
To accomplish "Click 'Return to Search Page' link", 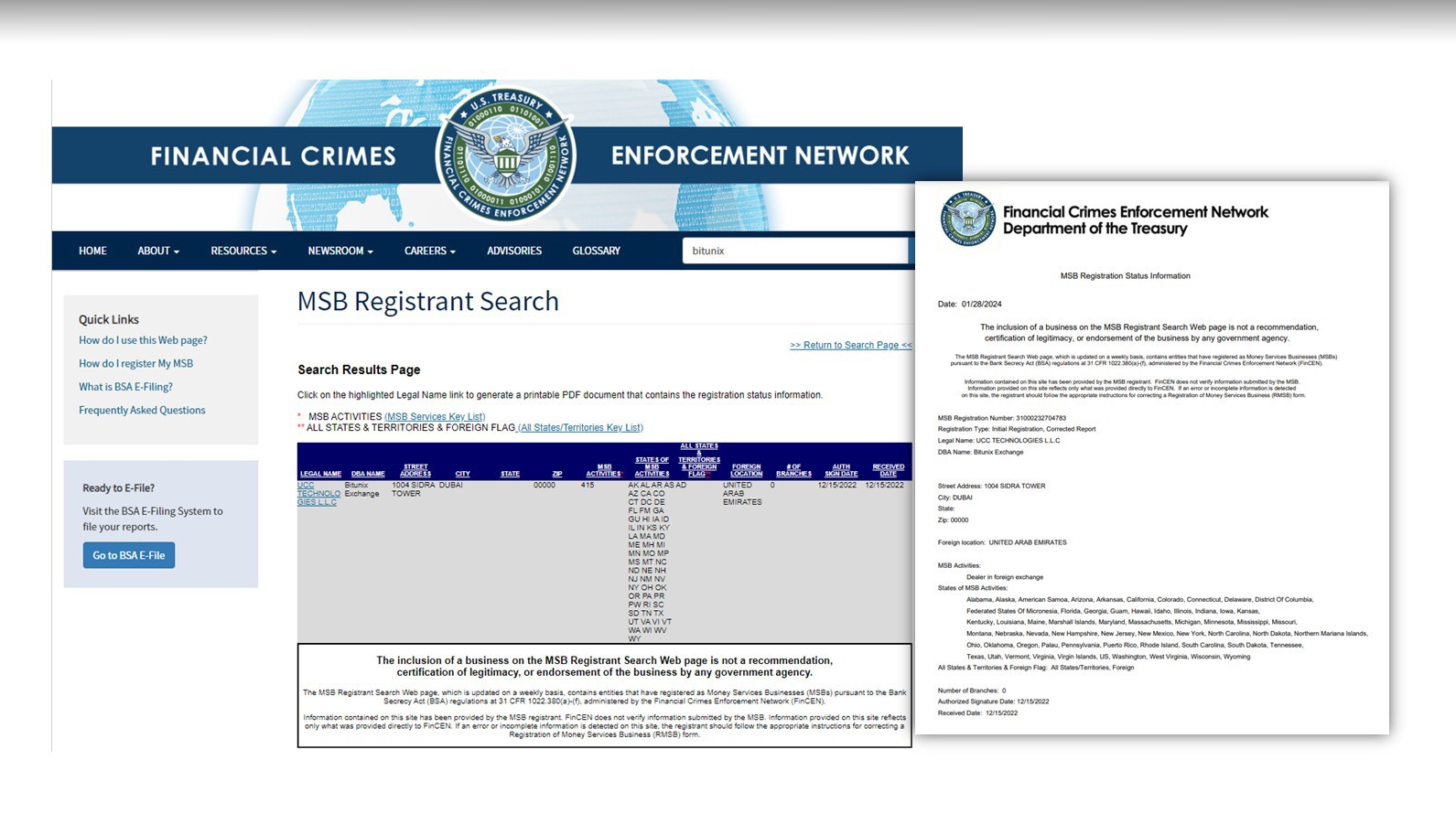I will click(851, 345).
